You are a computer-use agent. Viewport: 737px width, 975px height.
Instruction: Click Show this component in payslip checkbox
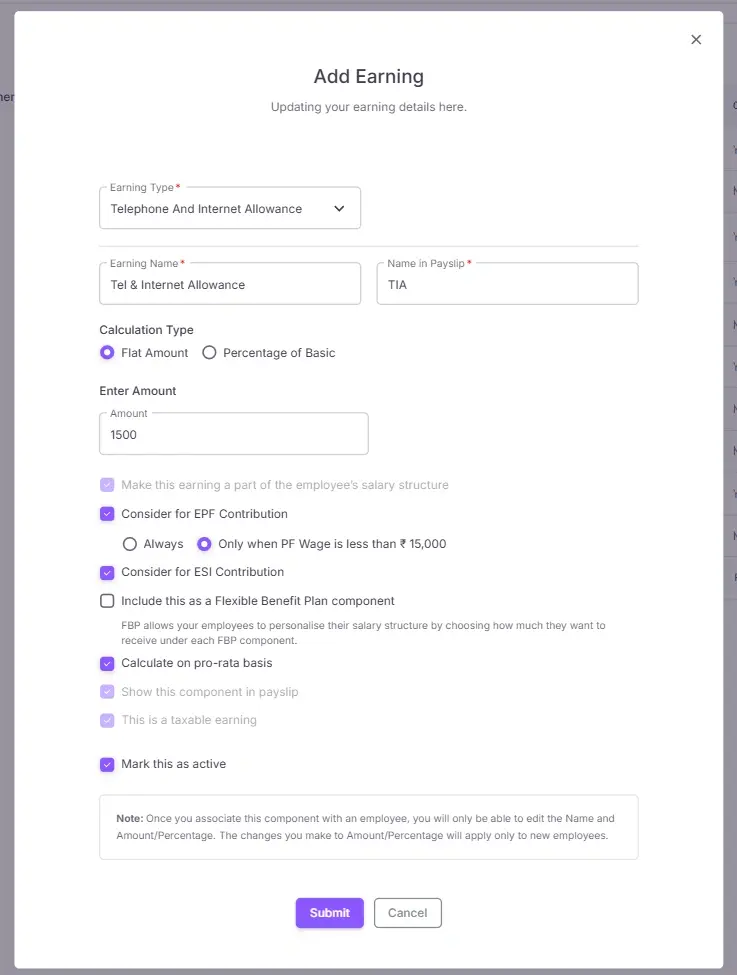(x=107, y=691)
